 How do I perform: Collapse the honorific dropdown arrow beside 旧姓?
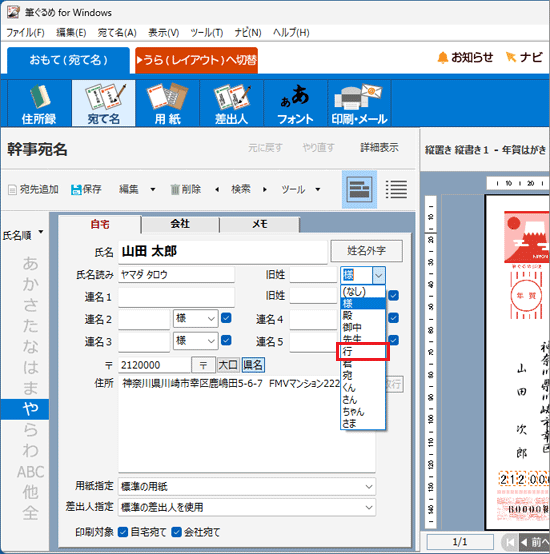tap(378, 275)
